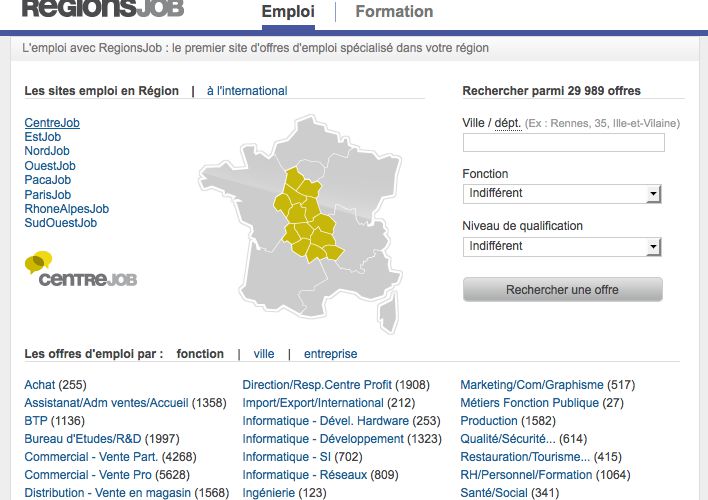Open RH/Personnel/Formation category
Viewport: 708px width, 500px height.
point(526,475)
